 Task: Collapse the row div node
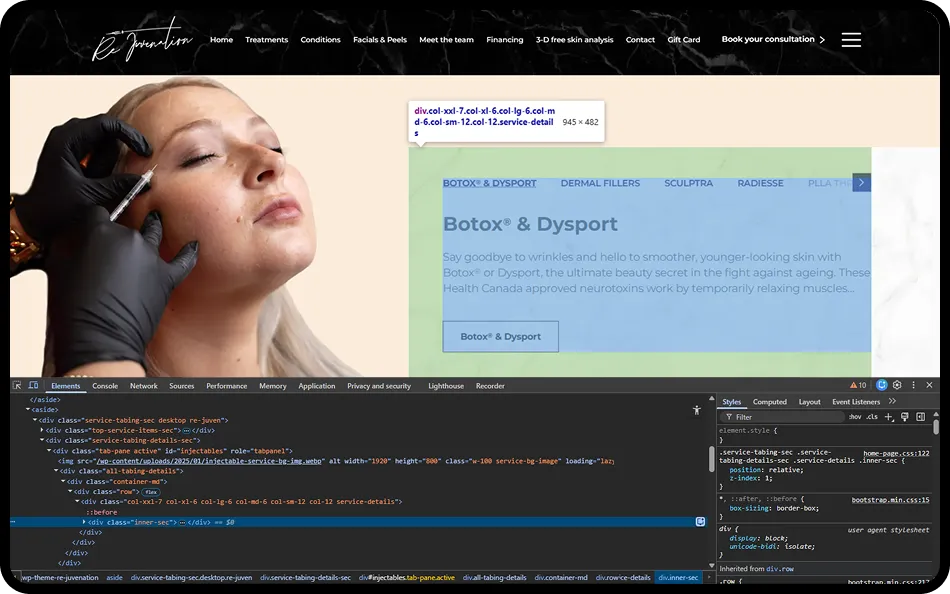click(70, 492)
